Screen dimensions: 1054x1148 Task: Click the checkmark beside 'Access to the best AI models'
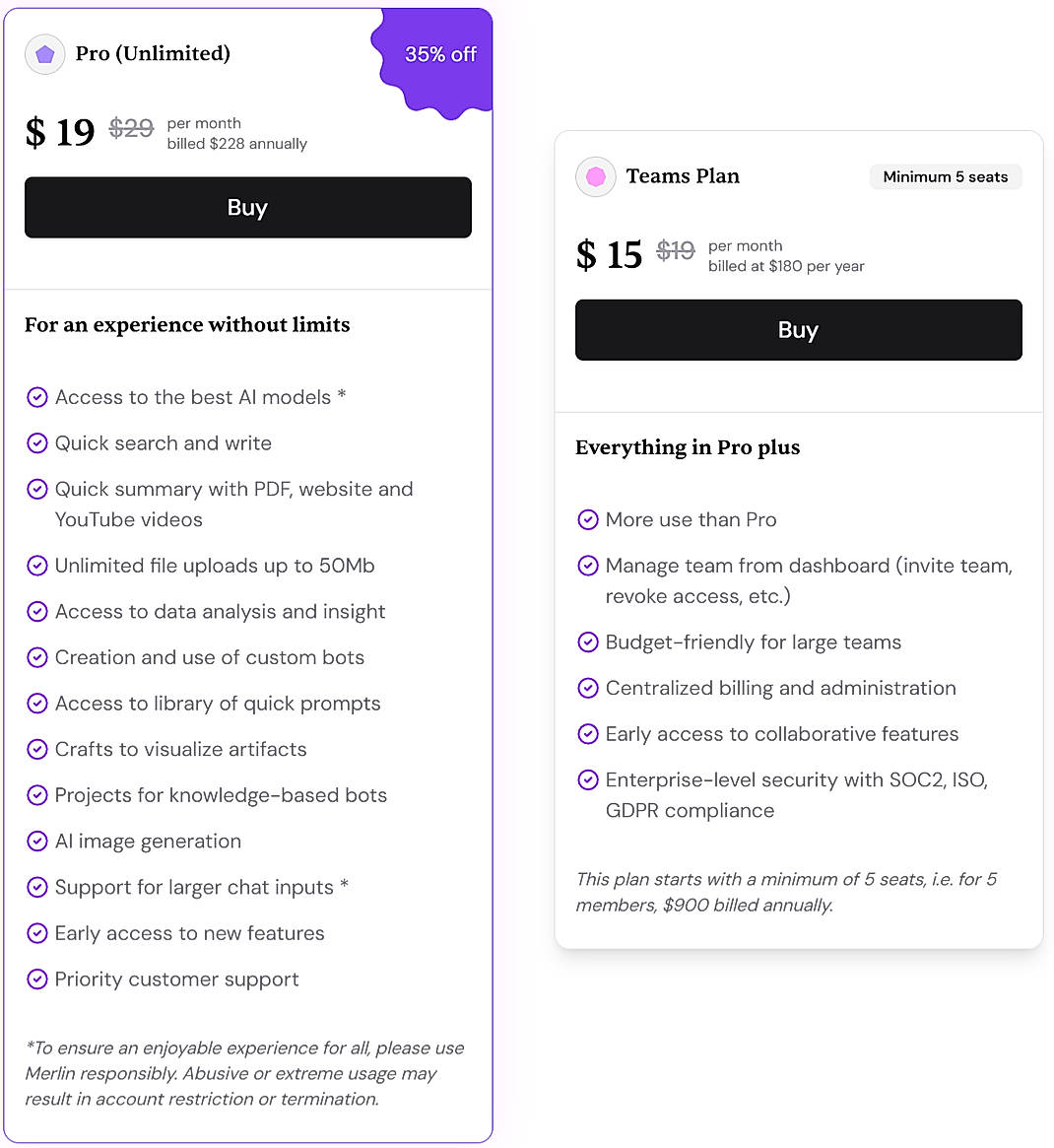(x=37, y=397)
